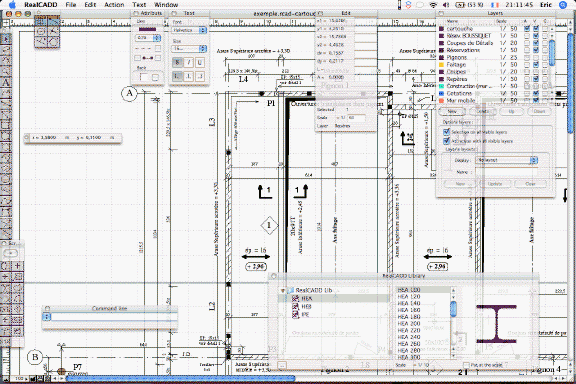Toggle active checkbox for cartouche layer
The height and width of the screenshot is (384, 576).
coord(527,28)
